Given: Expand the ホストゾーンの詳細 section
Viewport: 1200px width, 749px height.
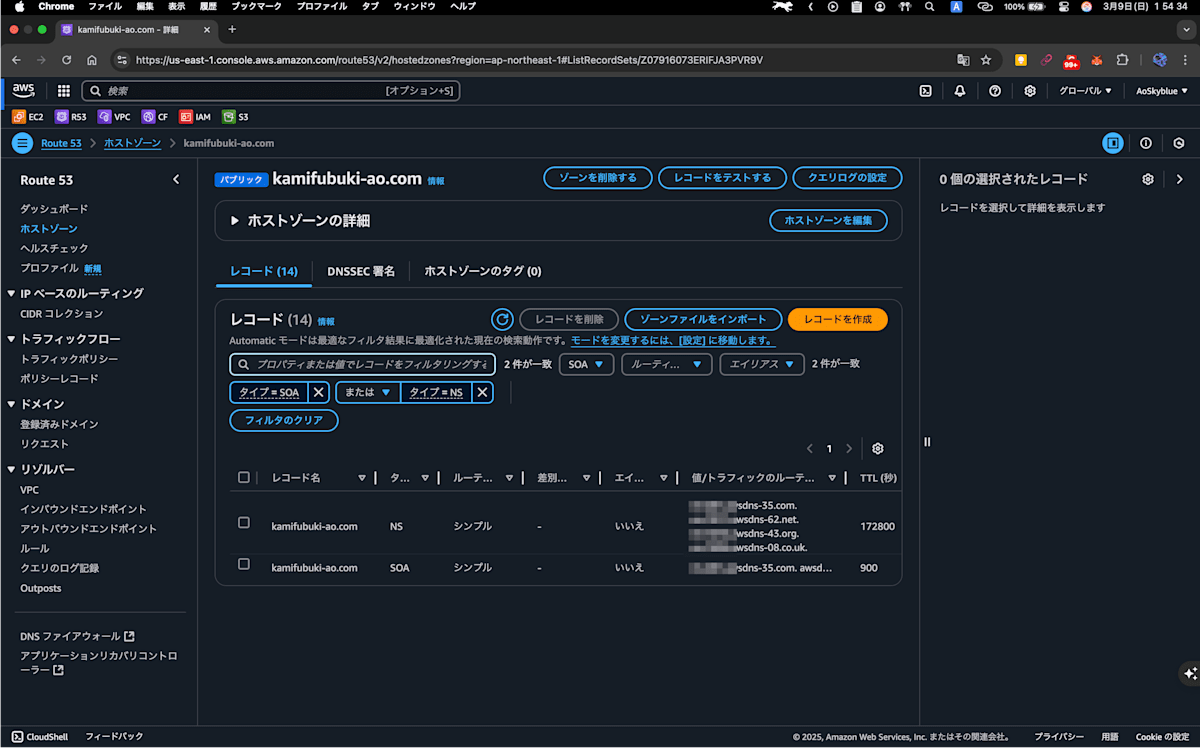Looking at the screenshot, I should point(237,220).
